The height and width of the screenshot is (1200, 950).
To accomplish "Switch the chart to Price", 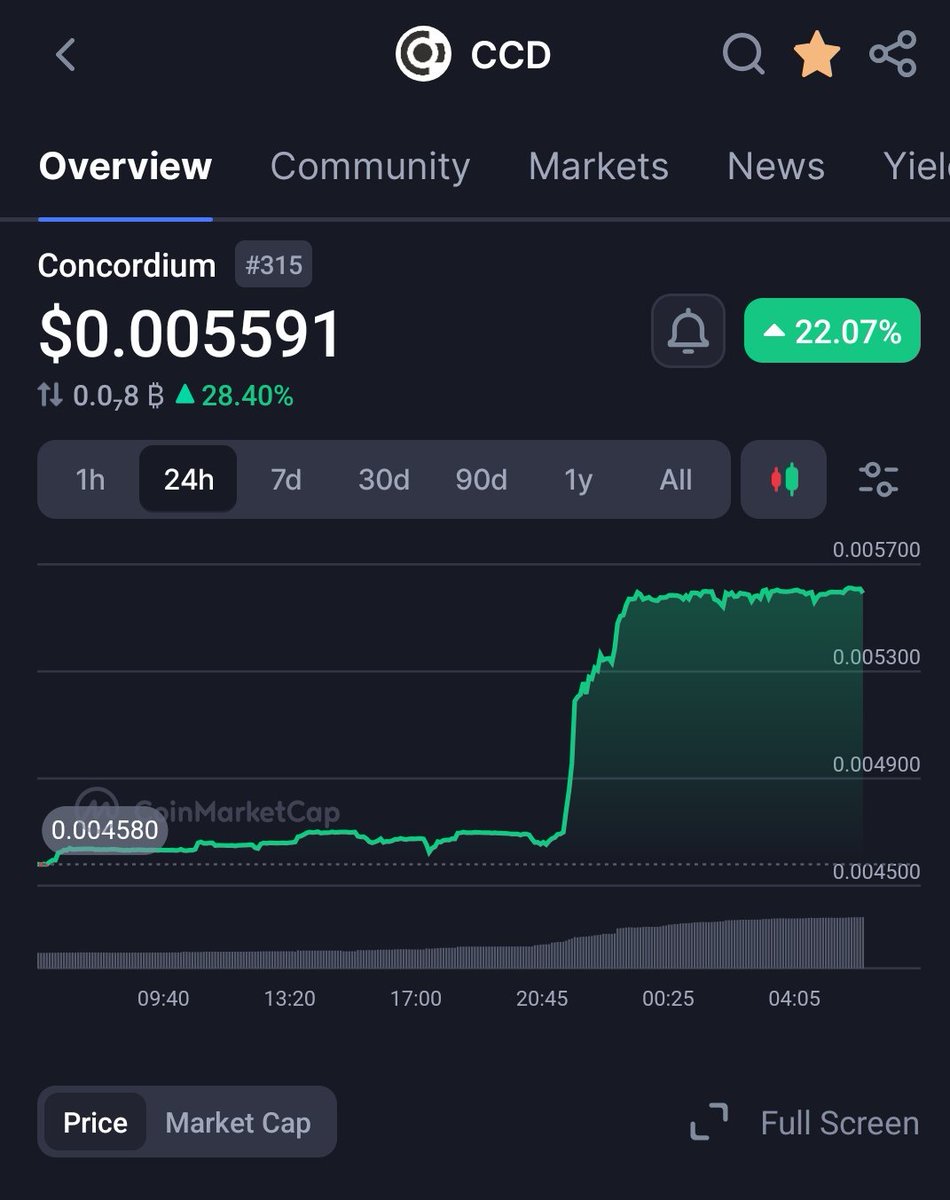I will [x=95, y=1122].
